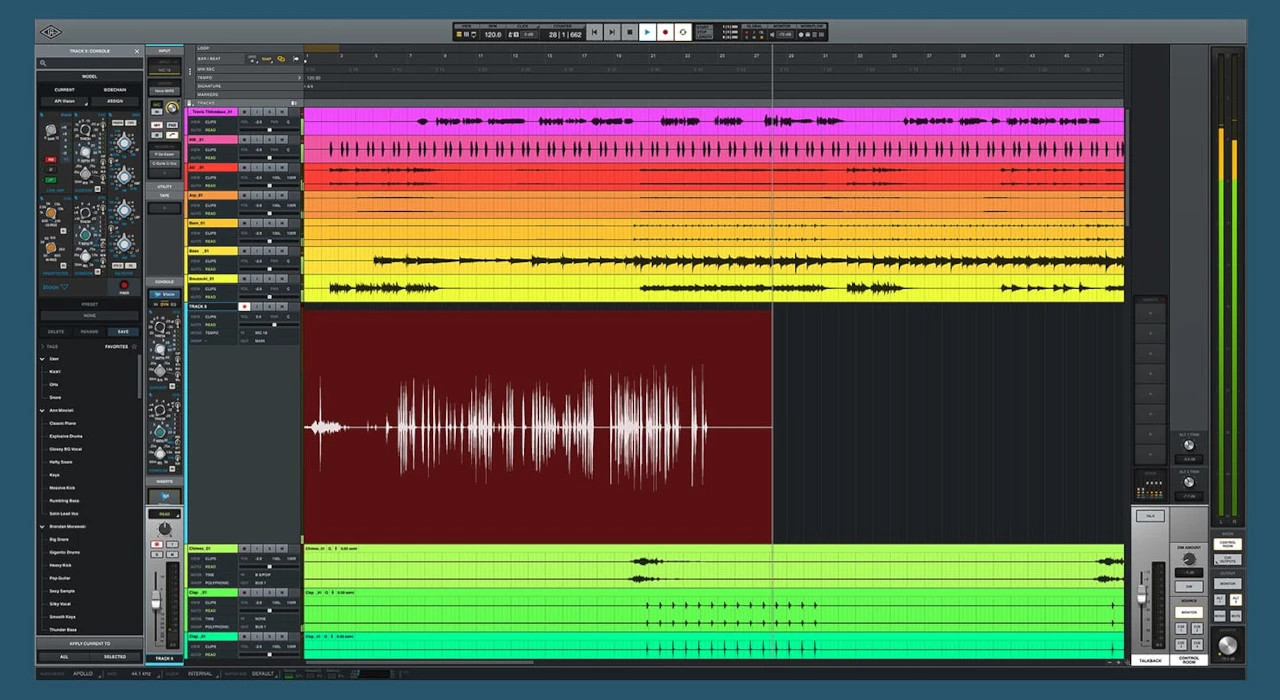The height and width of the screenshot is (700, 1280).
Task: Click the SAVE preset button
Action: 123,332
